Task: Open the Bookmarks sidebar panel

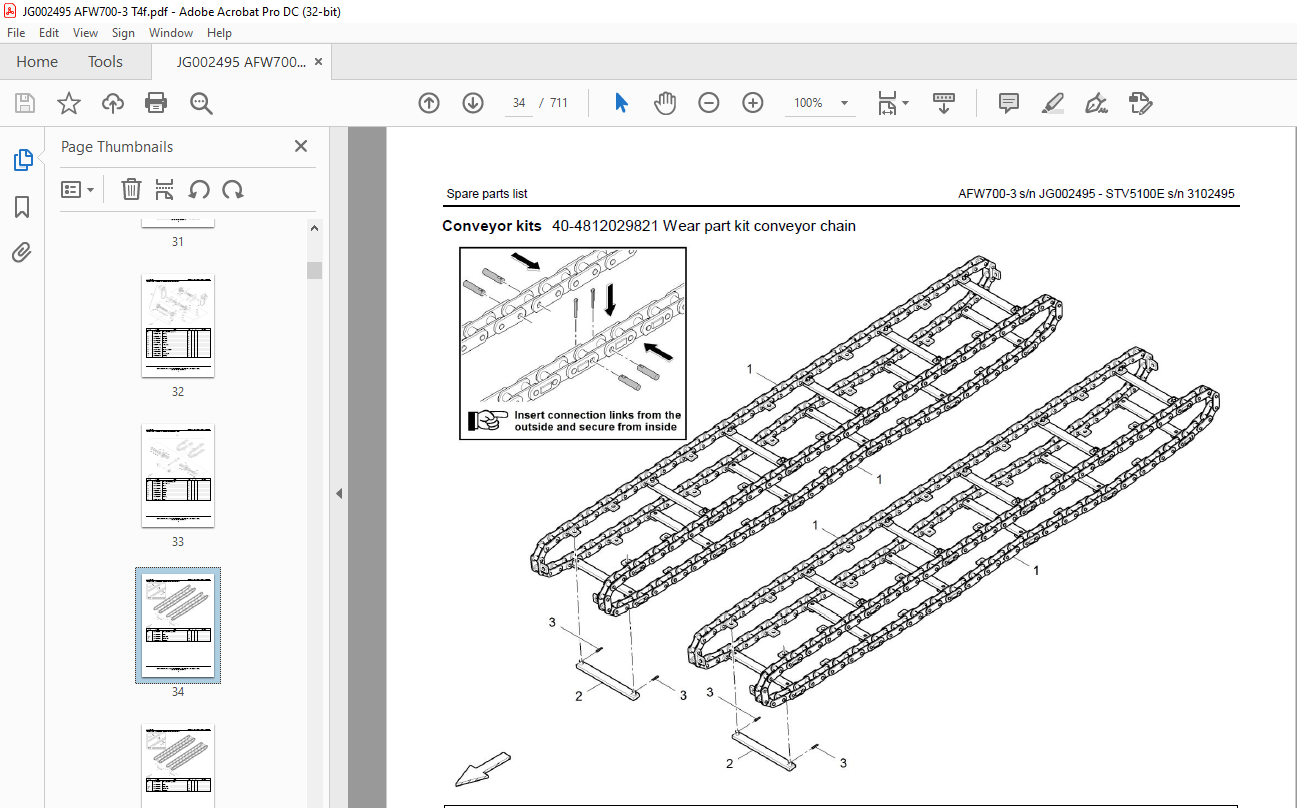Action: [22, 207]
